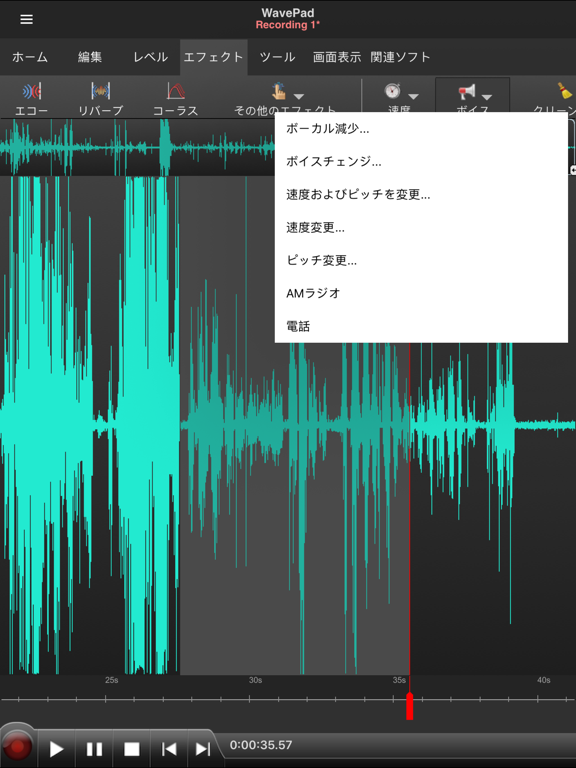The image size is (576, 768).
Task: Switch to the 関連ソフト tab
Action: [400, 57]
